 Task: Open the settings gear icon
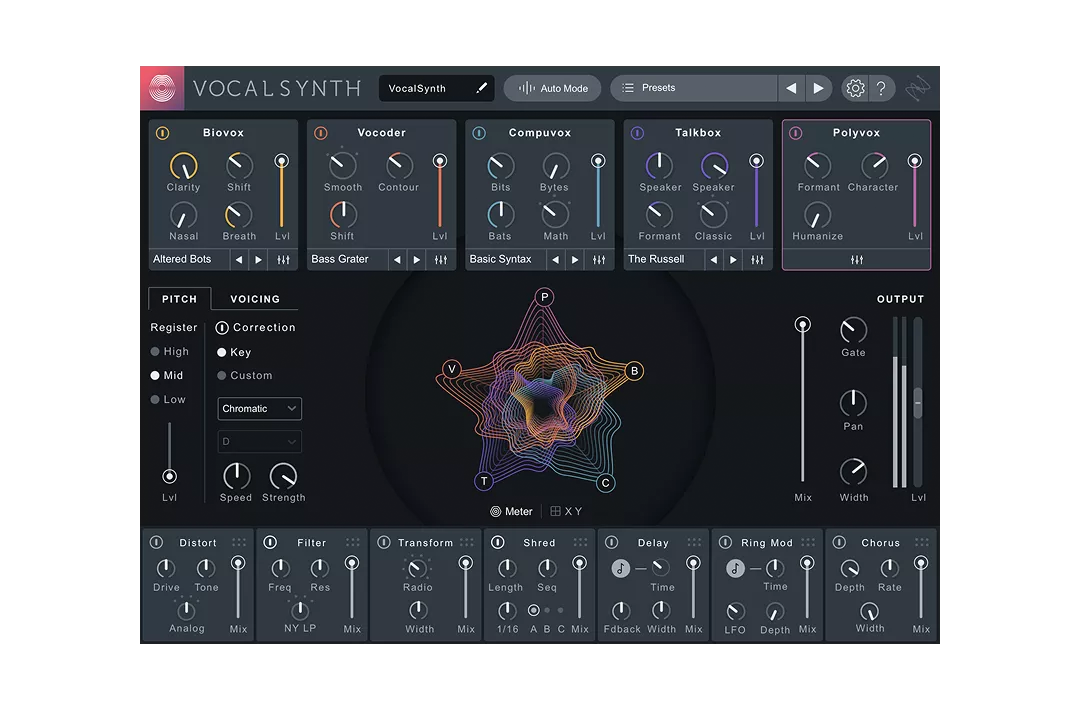[855, 88]
